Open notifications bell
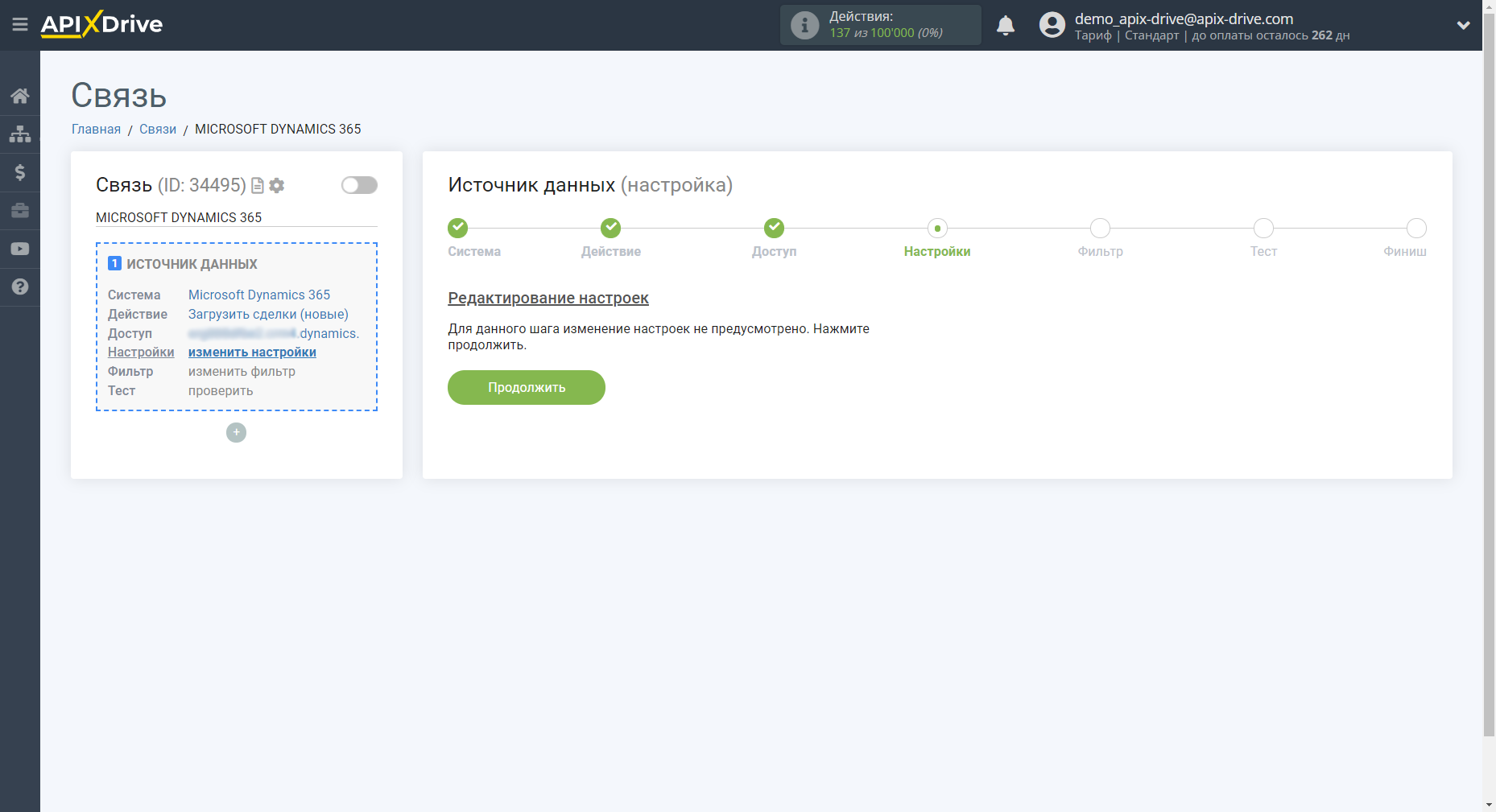1496x812 pixels. click(1006, 25)
